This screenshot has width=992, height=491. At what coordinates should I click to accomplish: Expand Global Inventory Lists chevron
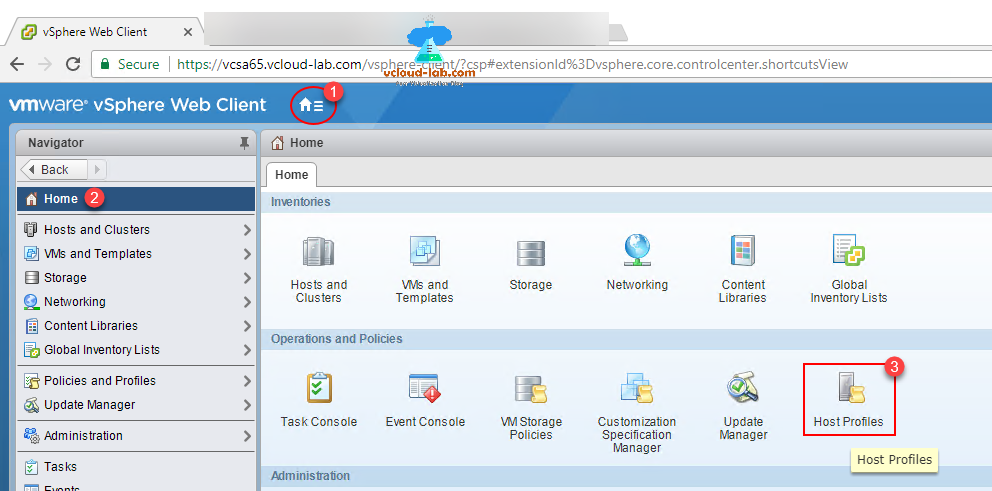247,351
